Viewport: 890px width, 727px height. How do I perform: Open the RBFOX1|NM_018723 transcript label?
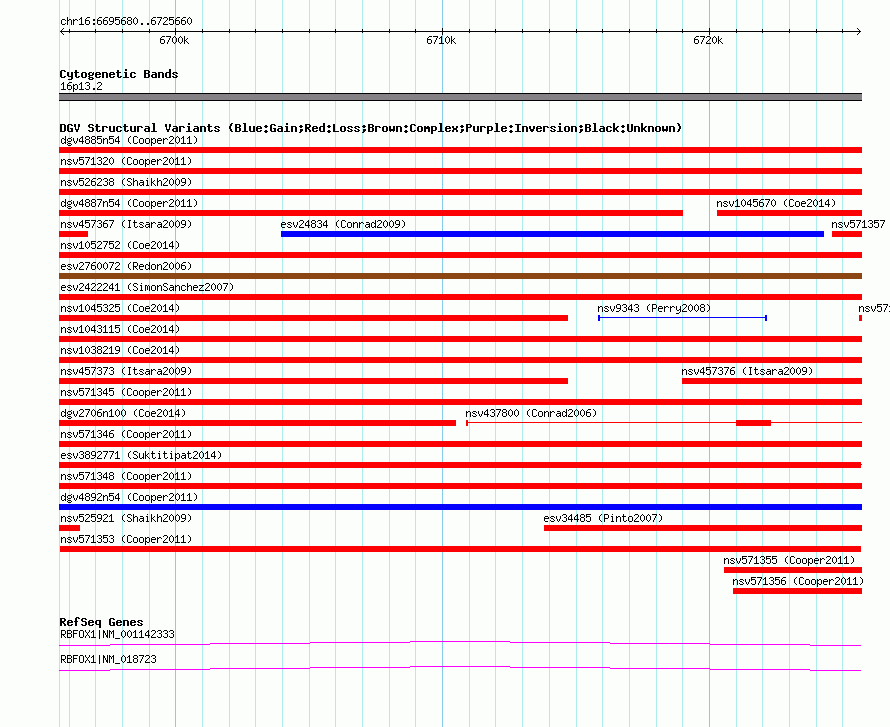click(x=108, y=659)
